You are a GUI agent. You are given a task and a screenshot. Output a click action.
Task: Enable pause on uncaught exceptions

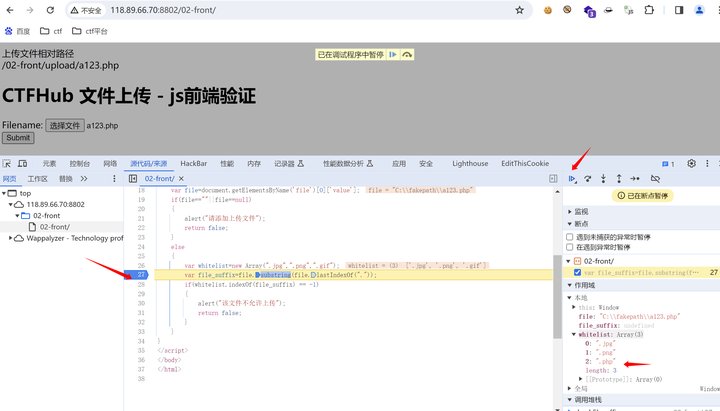(570, 237)
